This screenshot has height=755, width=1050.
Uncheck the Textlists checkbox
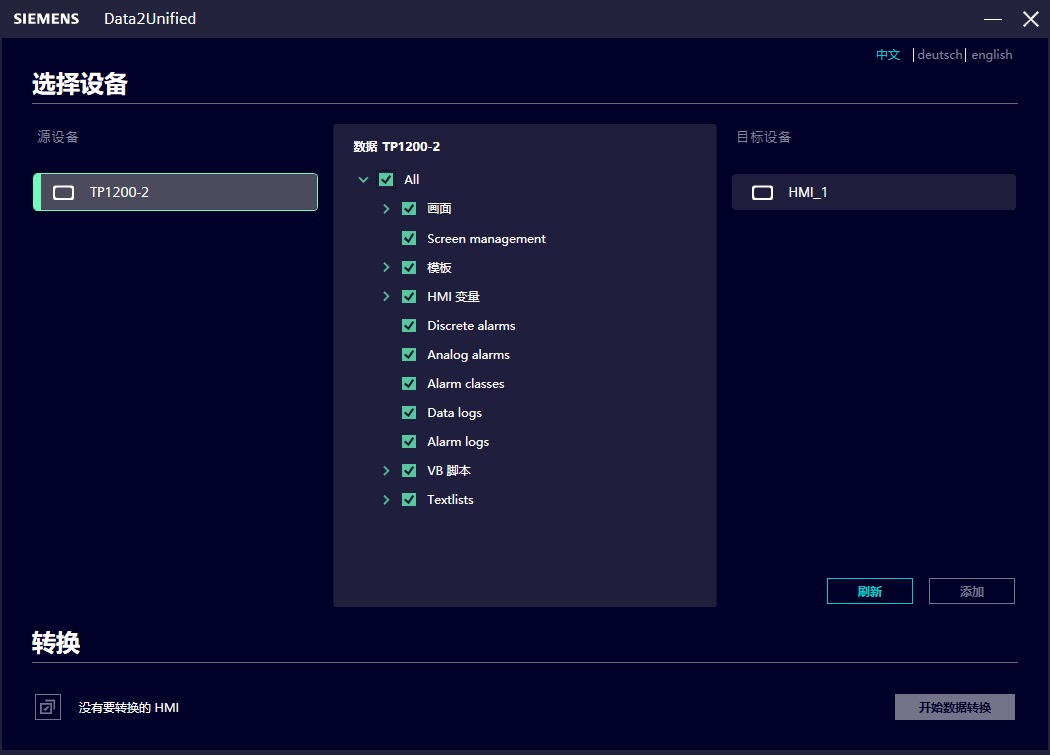tap(409, 500)
